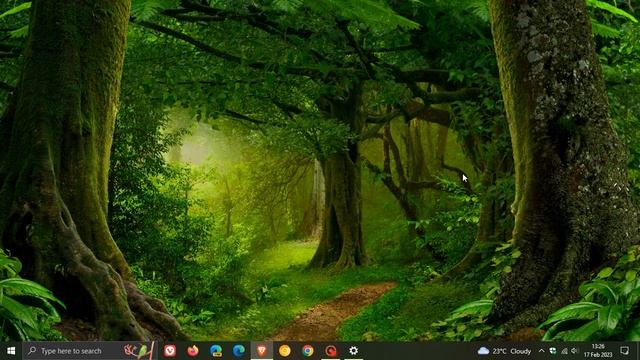Switch to the Brave browser
Image resolution: width=640 pixels, height=360 pixels.
pyautogui.click(x=262, y=351)
